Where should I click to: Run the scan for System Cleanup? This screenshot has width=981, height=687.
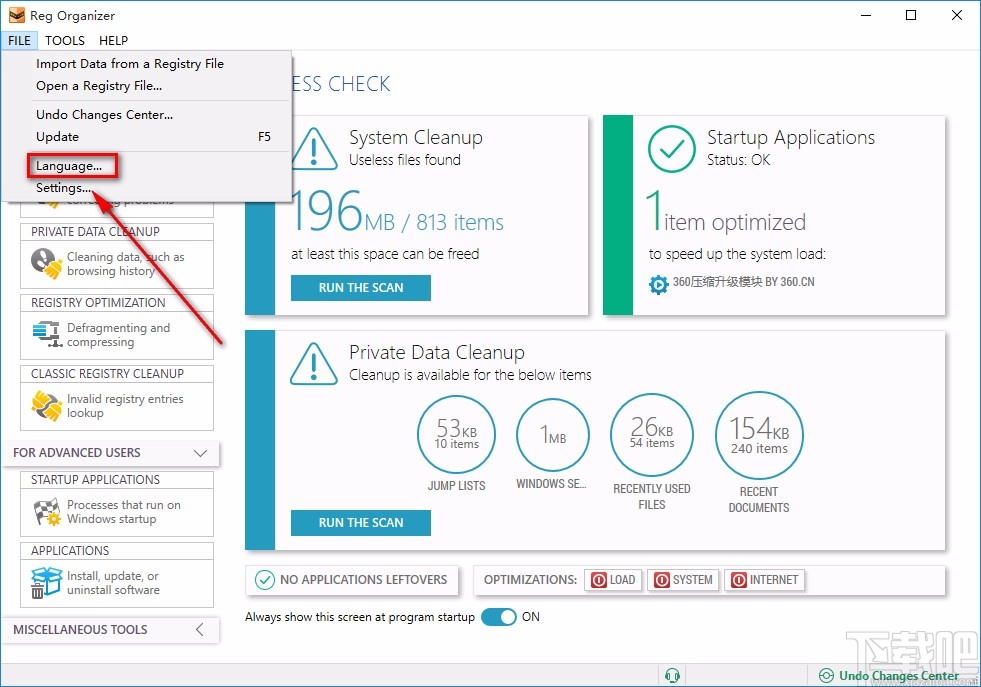(x=360, y=288)
